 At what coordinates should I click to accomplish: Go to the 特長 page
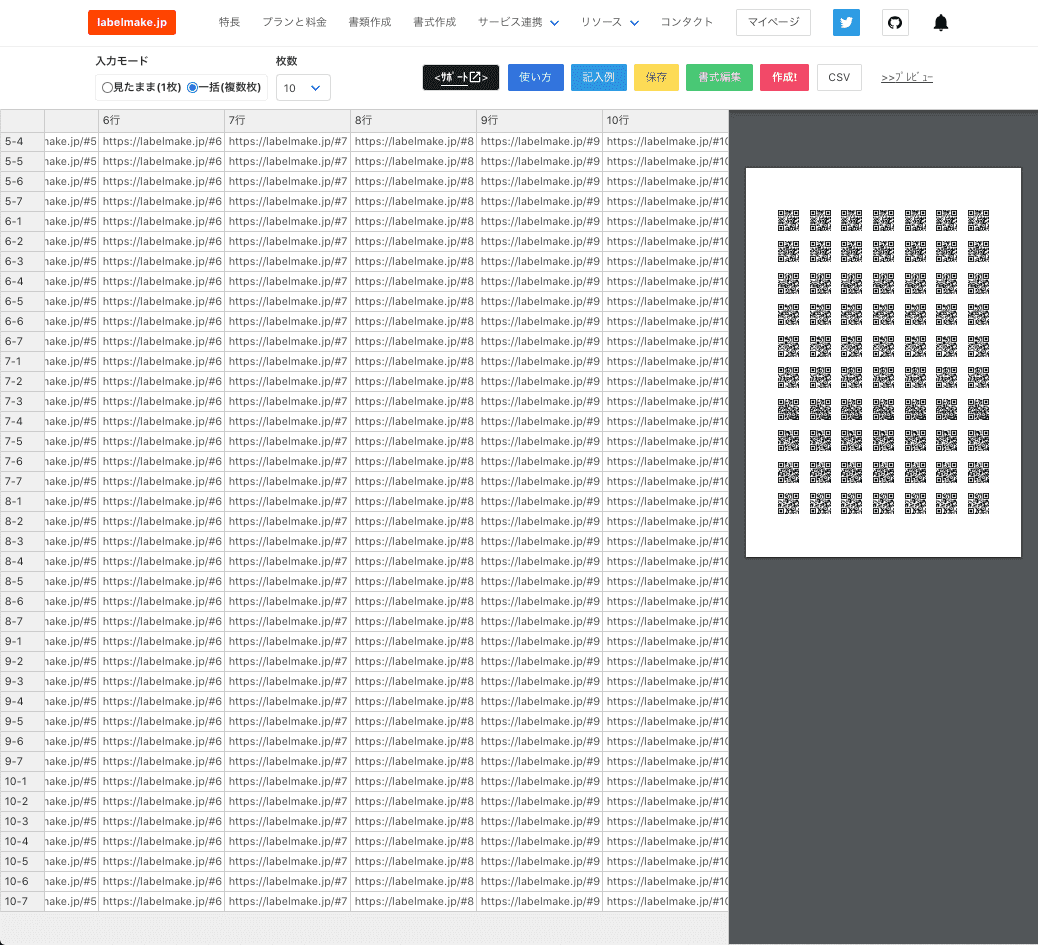229,22
